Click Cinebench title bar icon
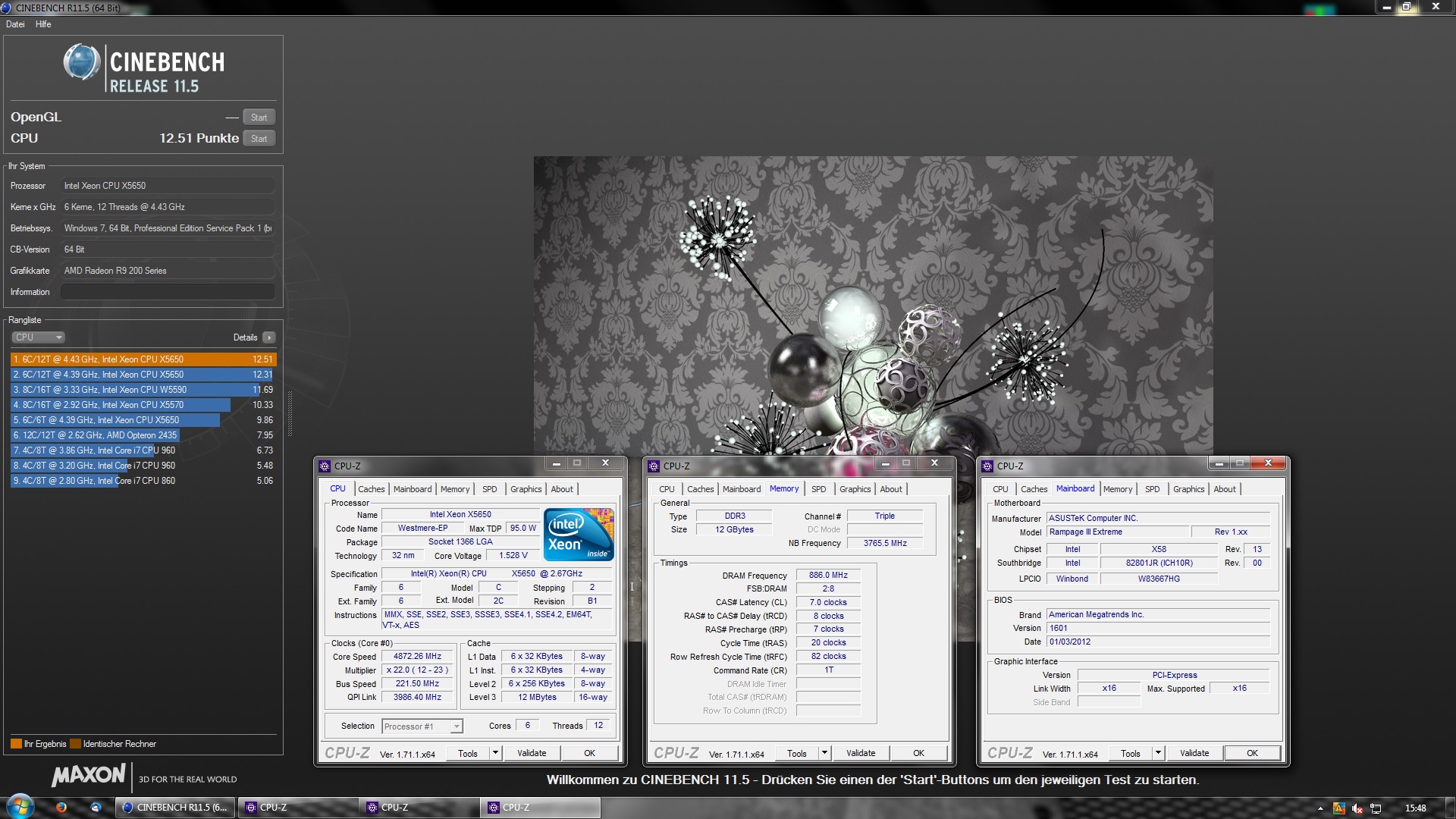This screenshot has height=819, width=1456. tap(8, 8)
